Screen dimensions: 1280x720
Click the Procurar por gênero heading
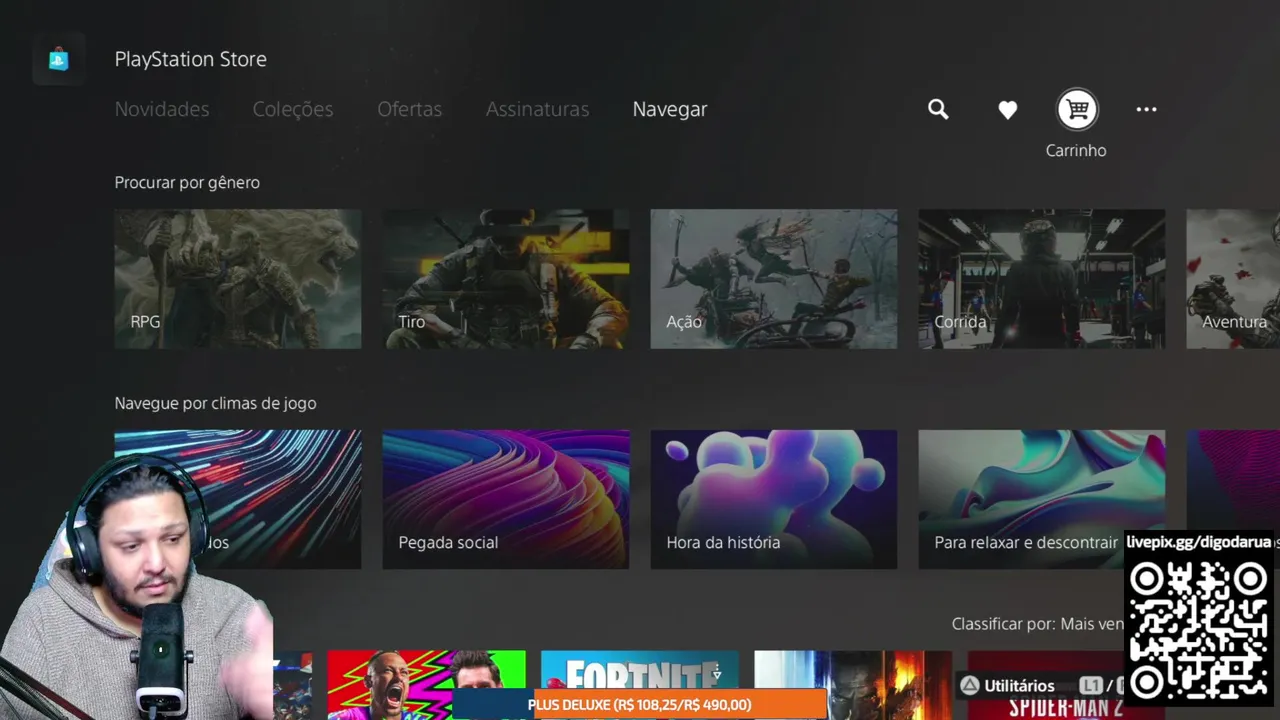click(187, 183)
